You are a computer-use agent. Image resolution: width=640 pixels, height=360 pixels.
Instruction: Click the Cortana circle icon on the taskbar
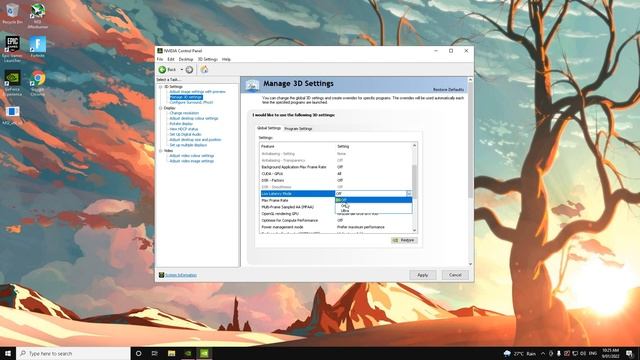tap(138, 353)
